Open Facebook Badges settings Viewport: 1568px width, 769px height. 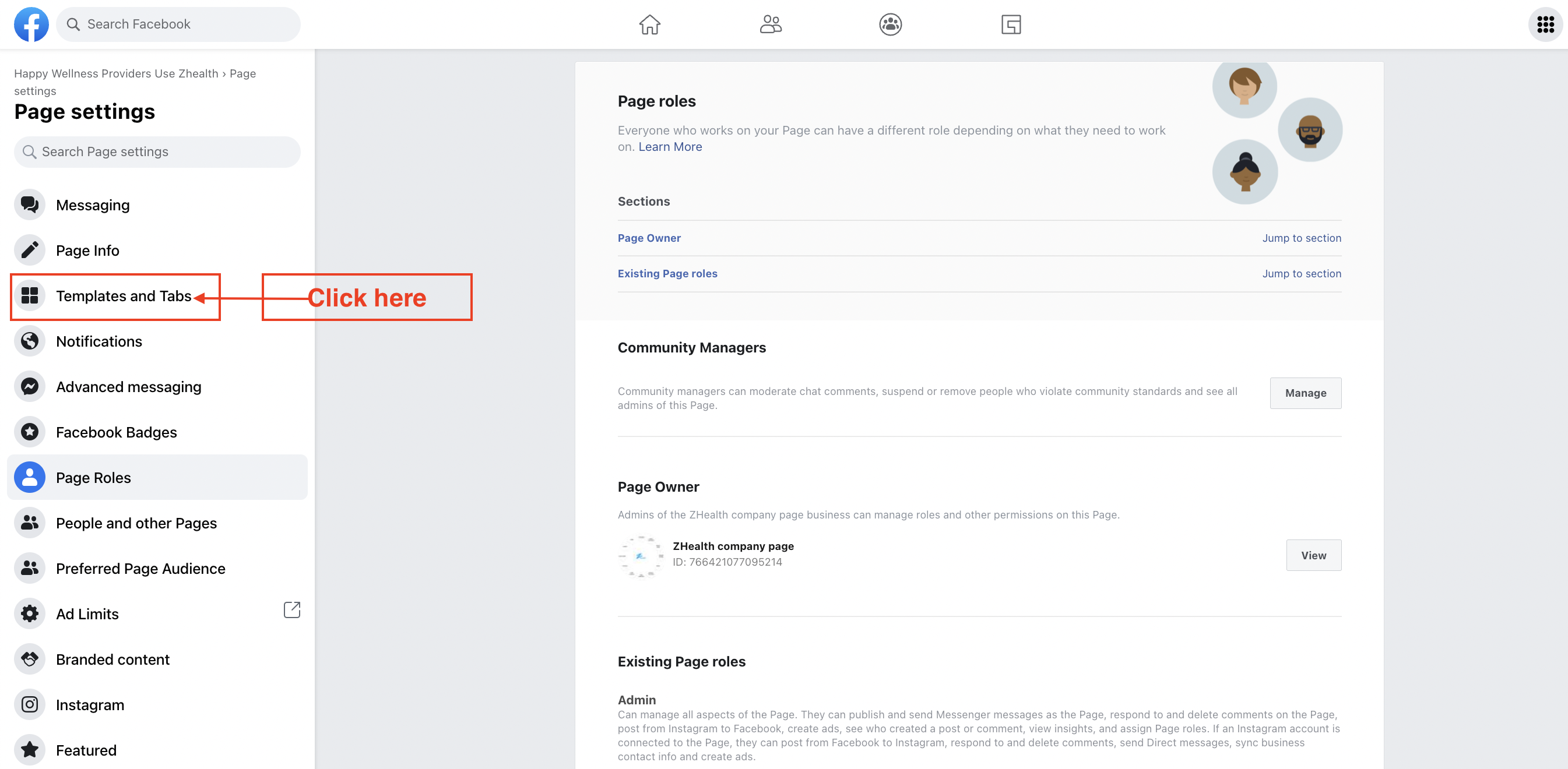(157, 432)
